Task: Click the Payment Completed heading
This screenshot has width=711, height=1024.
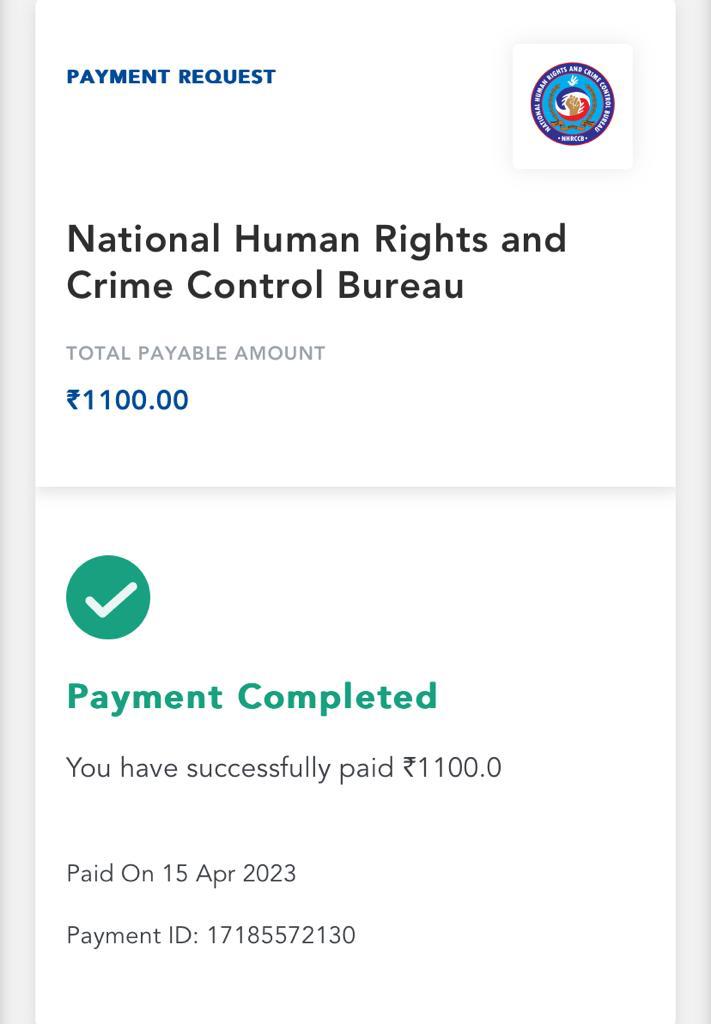Action: point(252,696)
